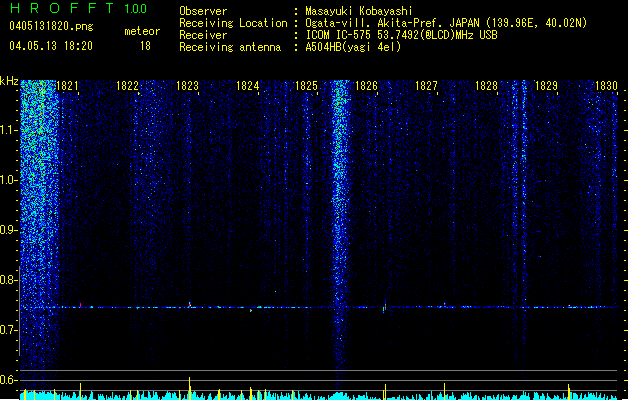This screenshot has width=629, height=400.
Task: Click the Observer field label
Action: point(203,11)
